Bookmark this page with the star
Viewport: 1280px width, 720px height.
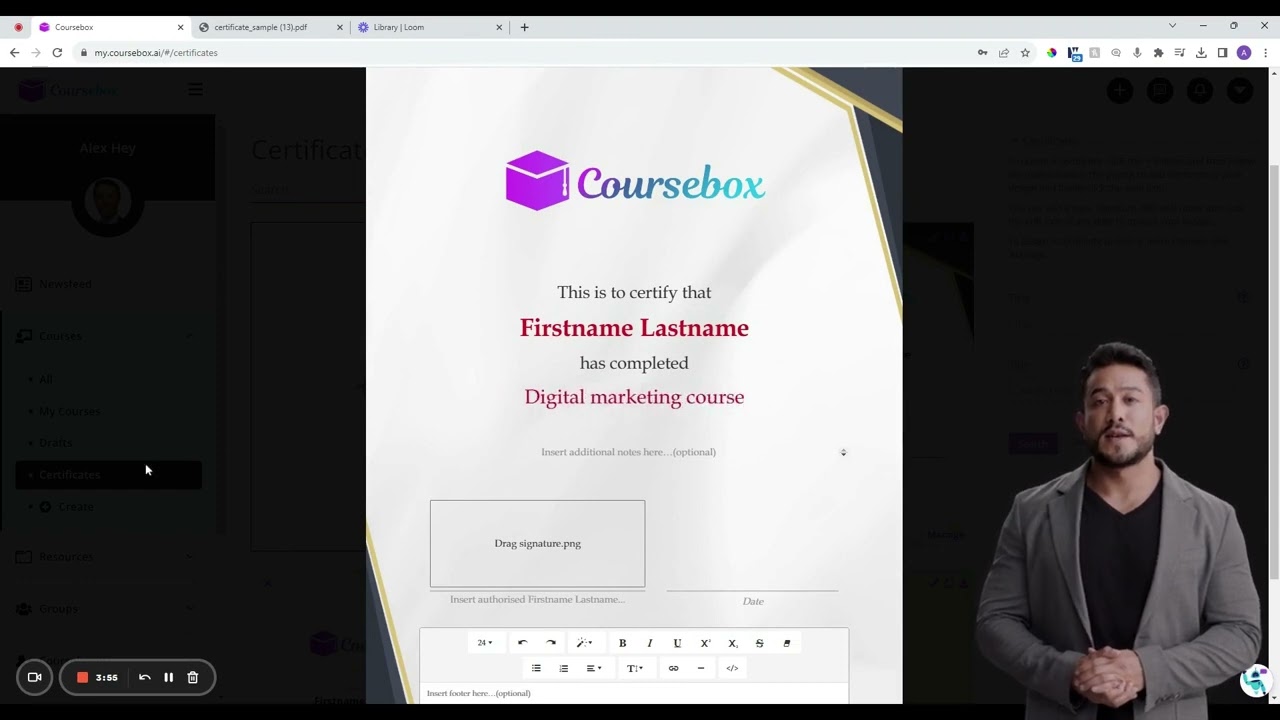click(x=1025, y=53)
